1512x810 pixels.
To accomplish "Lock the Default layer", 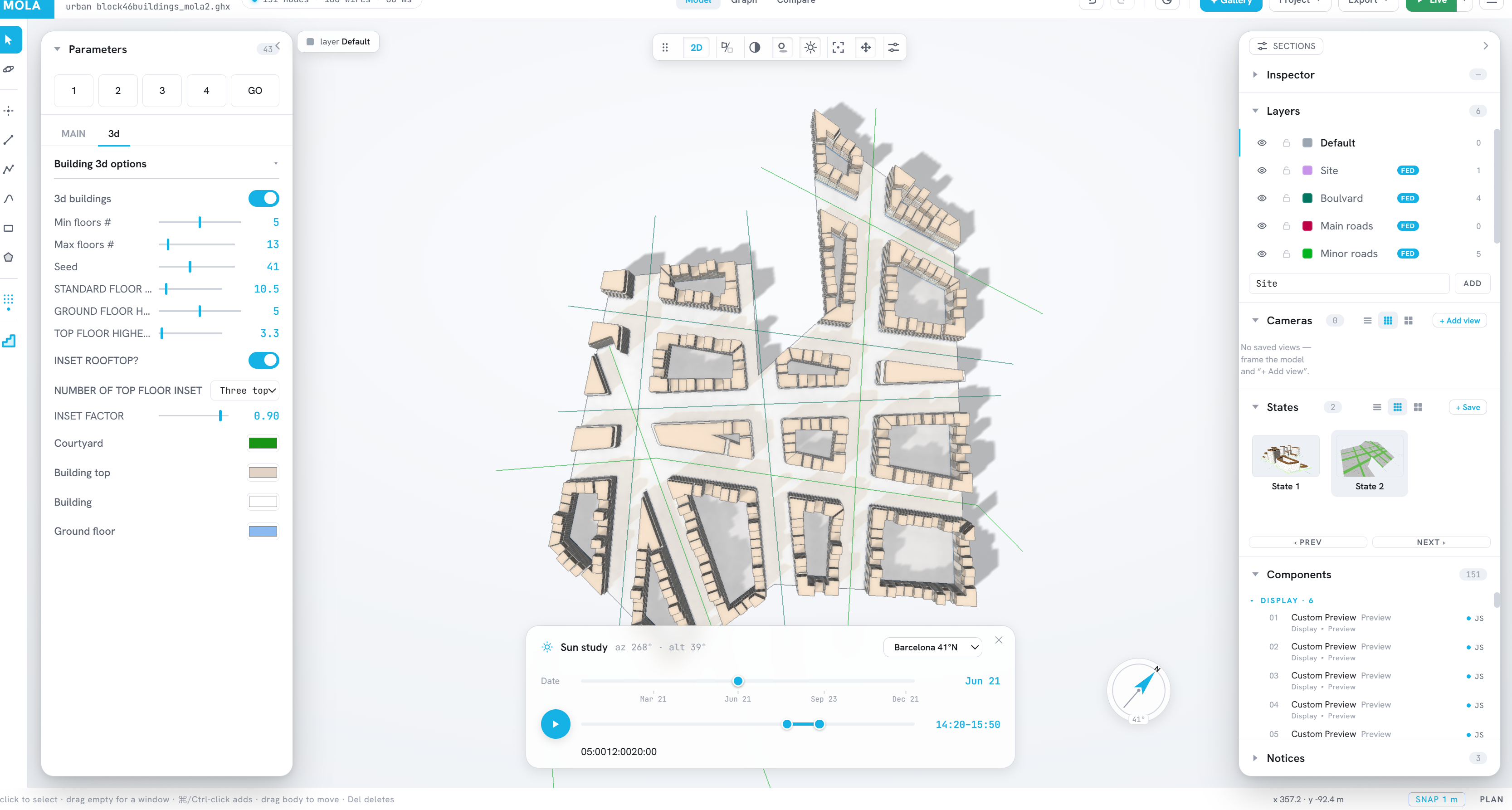I will click(x=1286, y=142).
